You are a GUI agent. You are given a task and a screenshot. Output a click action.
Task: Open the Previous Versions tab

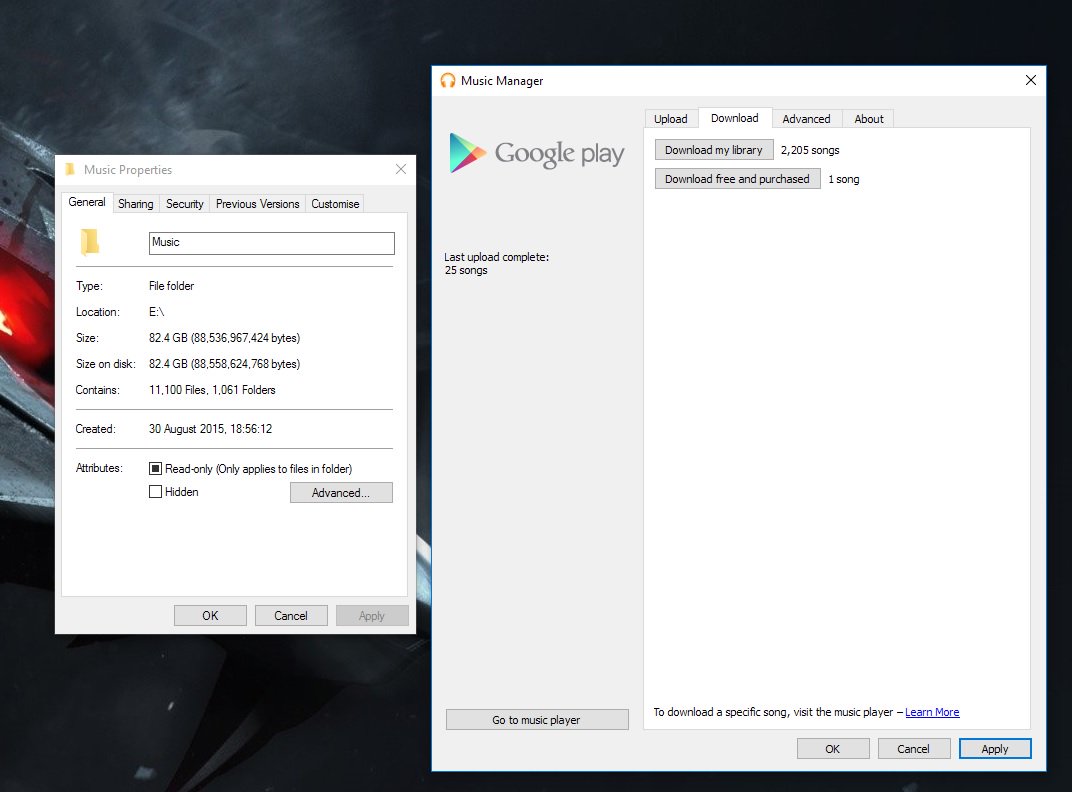[x=258, y=204]
